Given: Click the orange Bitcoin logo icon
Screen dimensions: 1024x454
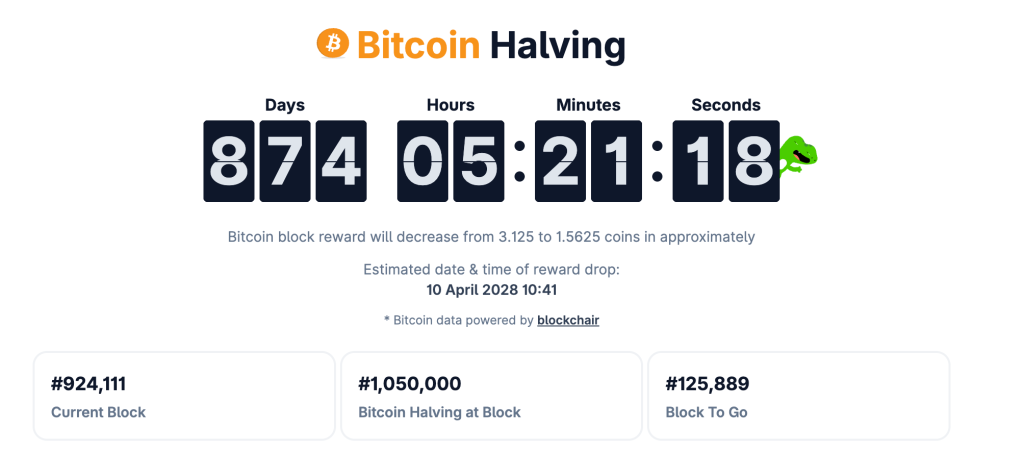Looking at the screenshot, I should coord(330,43).
